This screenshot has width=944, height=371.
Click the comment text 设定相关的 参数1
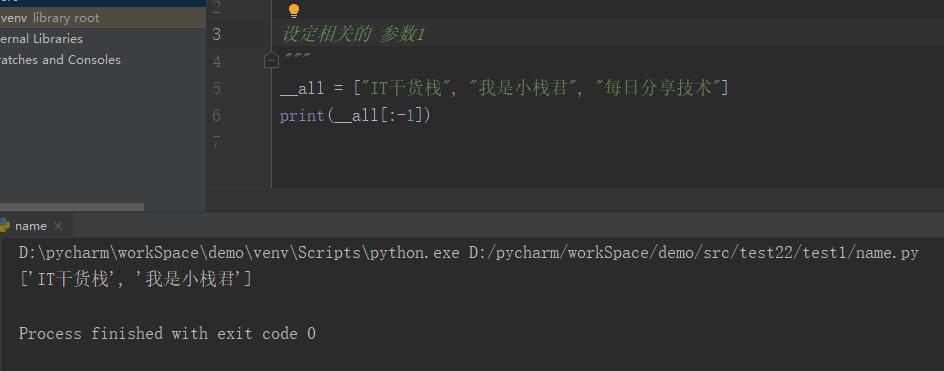tap(353, 34)
